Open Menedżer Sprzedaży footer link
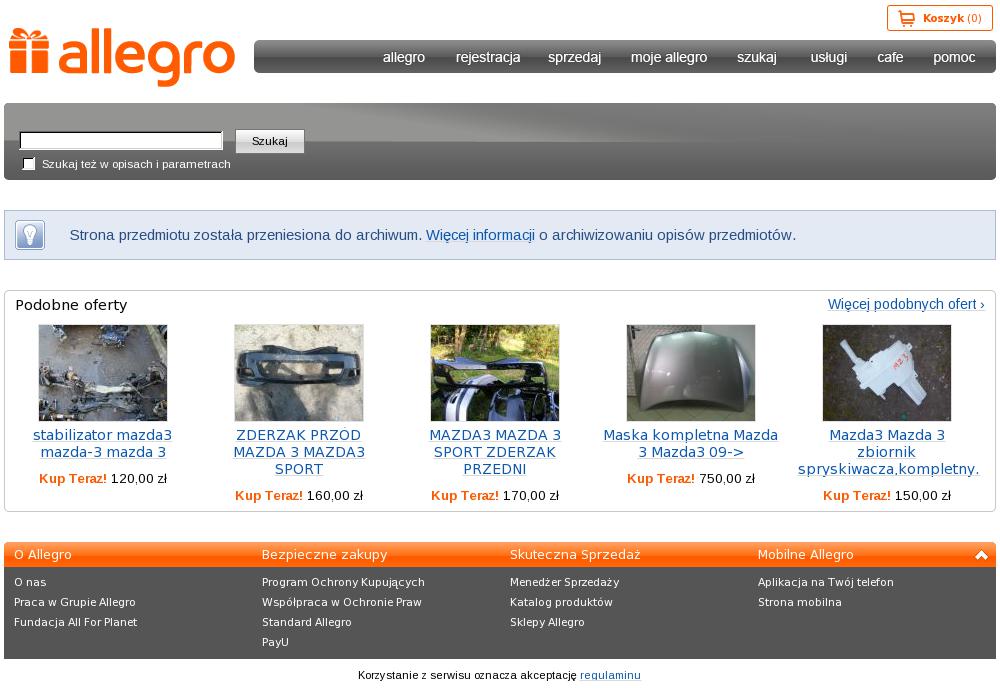Screen dimensions: 1000x695 pyautogui.click(x=564, y=582)
